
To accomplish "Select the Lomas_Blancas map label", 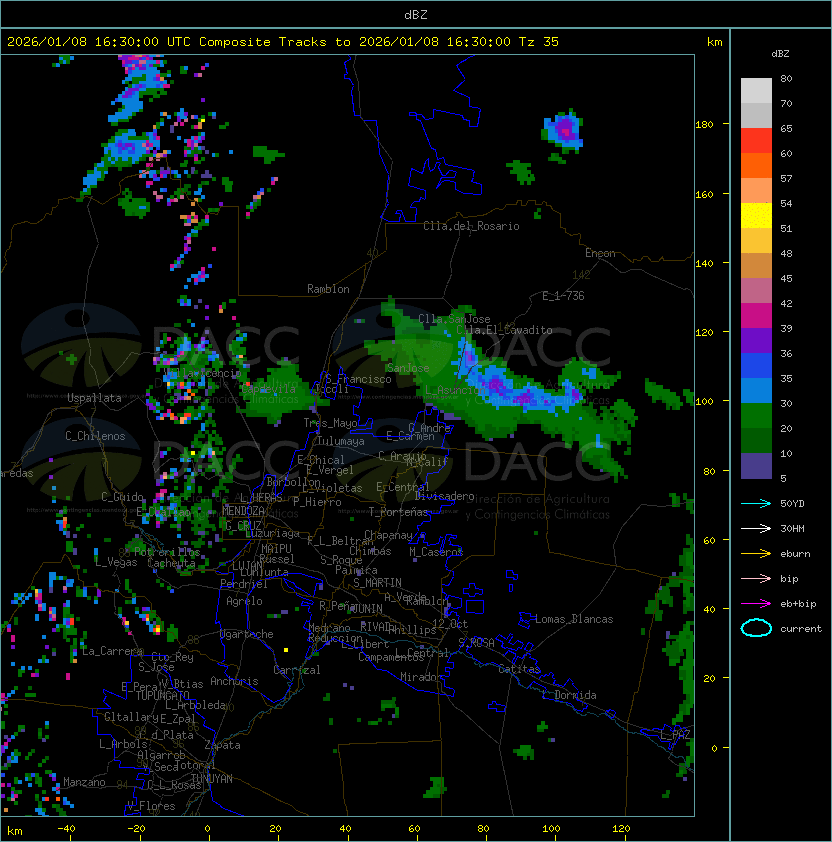I will click(x=574, y=619).
